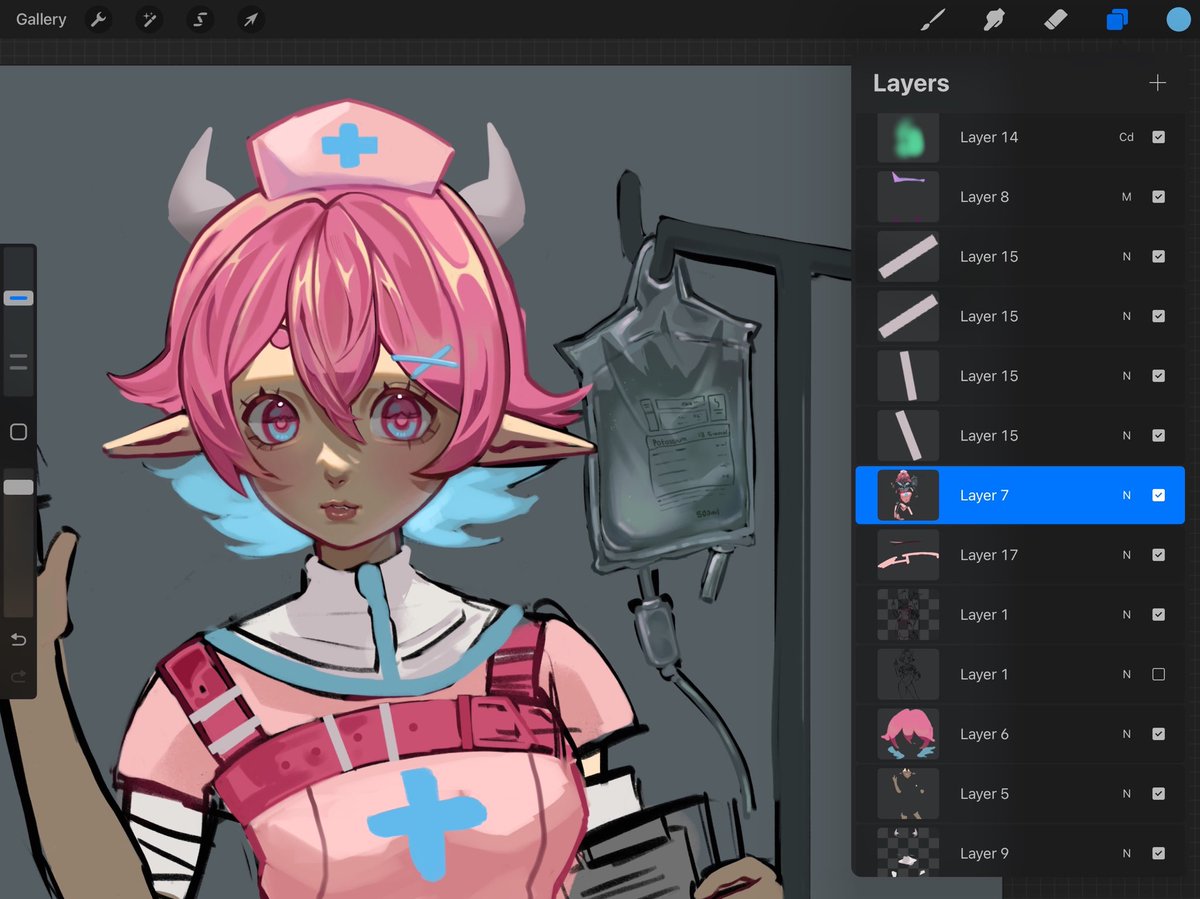The height and width of the screenshot is (899, 1200).
Task: Tap Layer 5's thumbnail image
Action: click(x=908, y=793)
